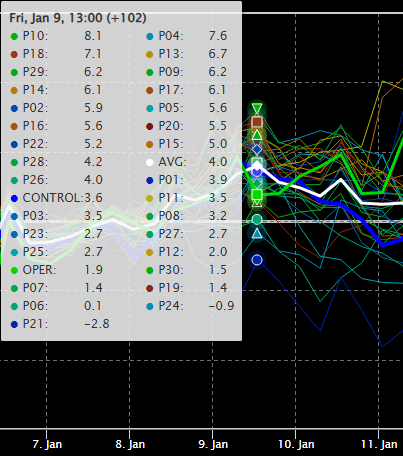The width and height of the screenshot is (403, 456).
Task: Click the bright green OPER square marker
Action: pyautogui.click(x=257, y=194)
